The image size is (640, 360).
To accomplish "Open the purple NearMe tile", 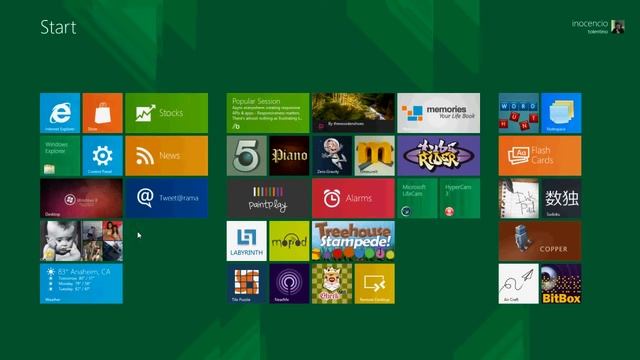I will 289,284.
